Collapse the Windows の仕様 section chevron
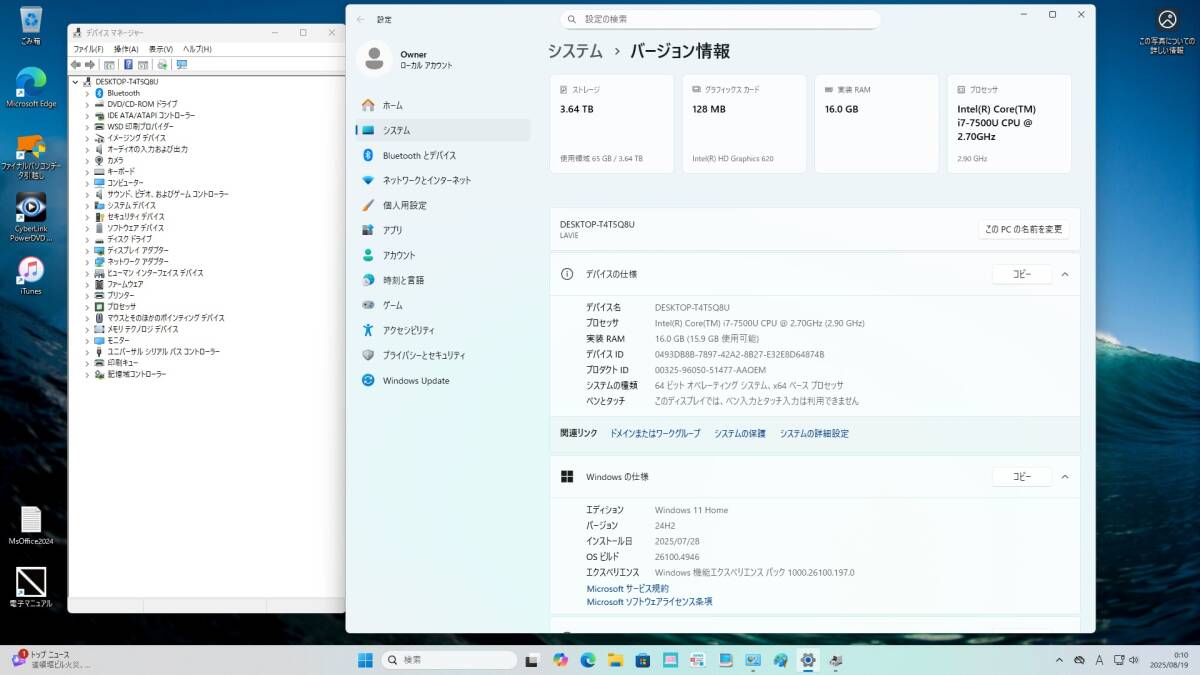This screenshot has height=675, width=1200. pos(1065,477)
